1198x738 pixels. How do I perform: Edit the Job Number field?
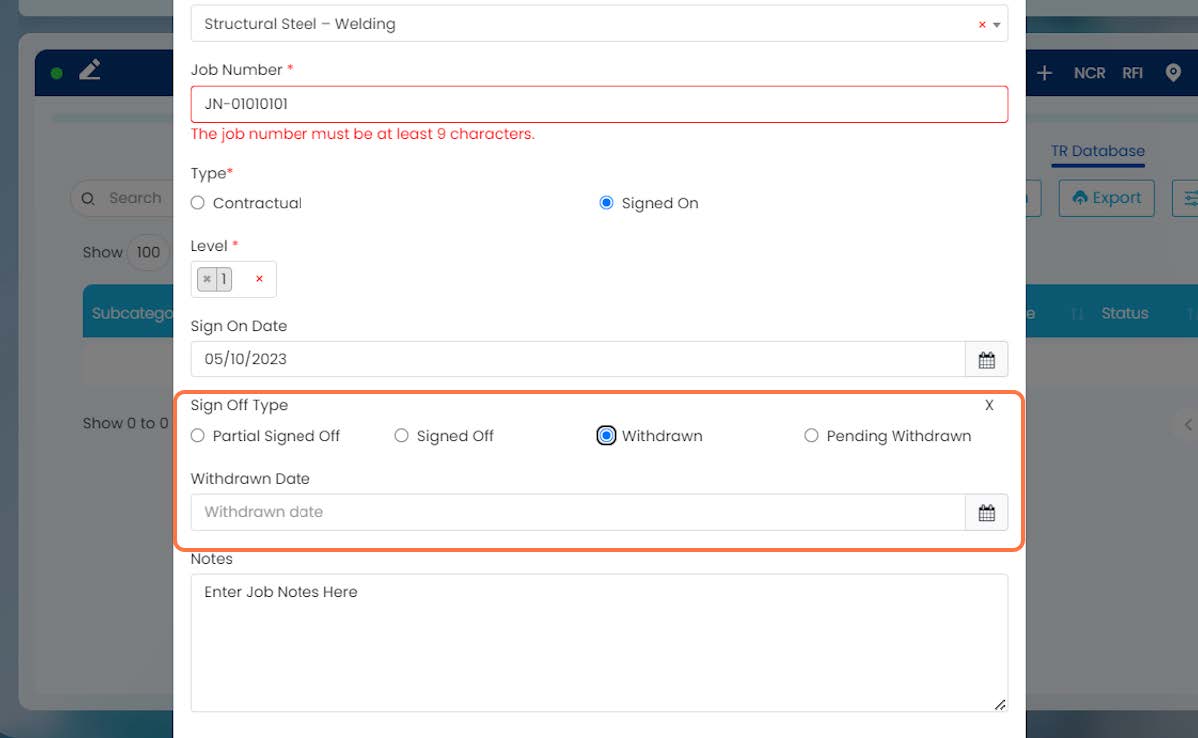tap(599, 104)
